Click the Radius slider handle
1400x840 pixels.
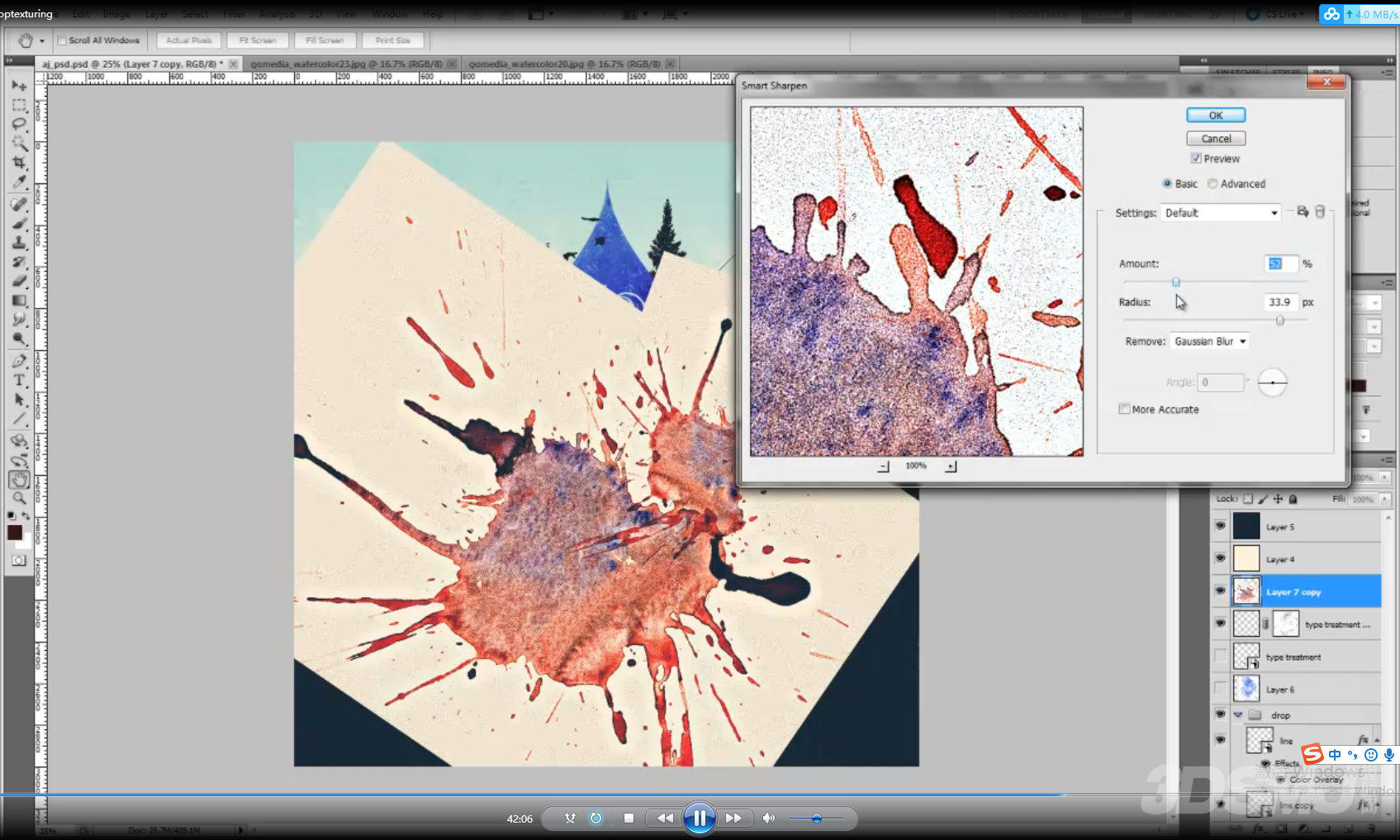[1280, 320]
